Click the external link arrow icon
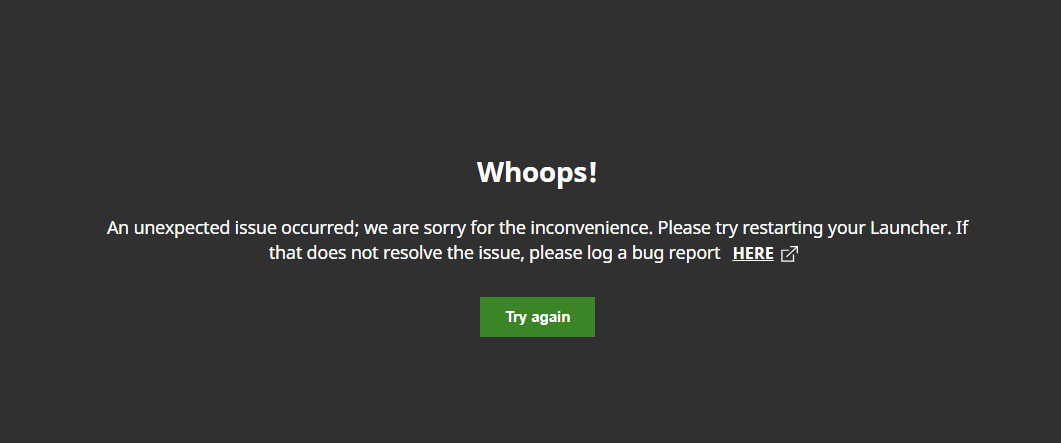The height and width of the screenshot is (443, 1061). pos(790,254)
